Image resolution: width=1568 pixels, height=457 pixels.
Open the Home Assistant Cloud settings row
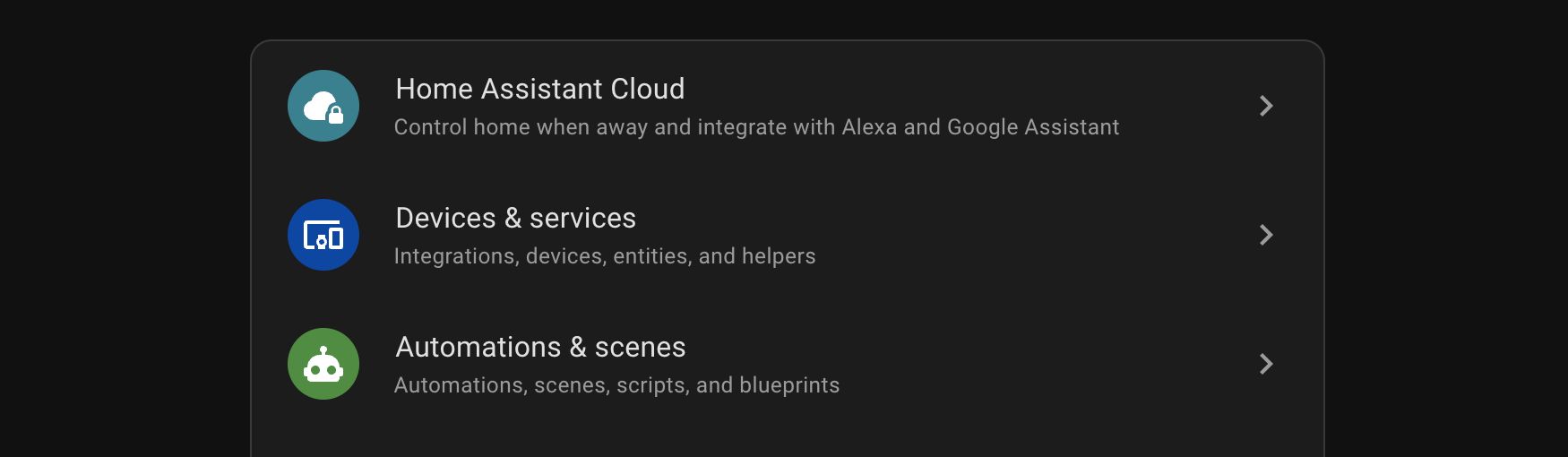tap(806, 106)
